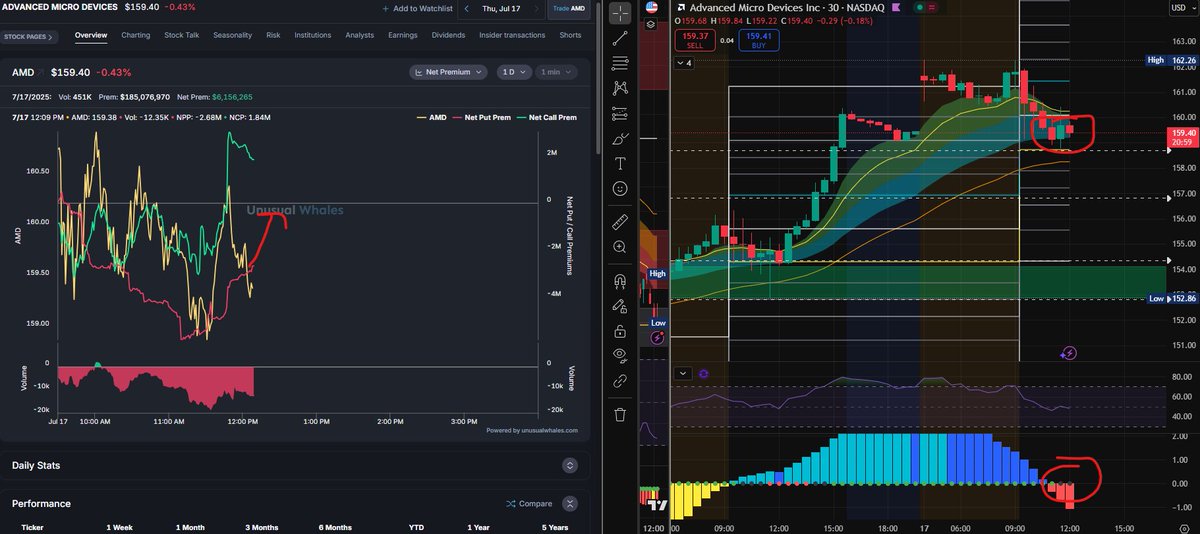Select the text annotation tool

621,163
